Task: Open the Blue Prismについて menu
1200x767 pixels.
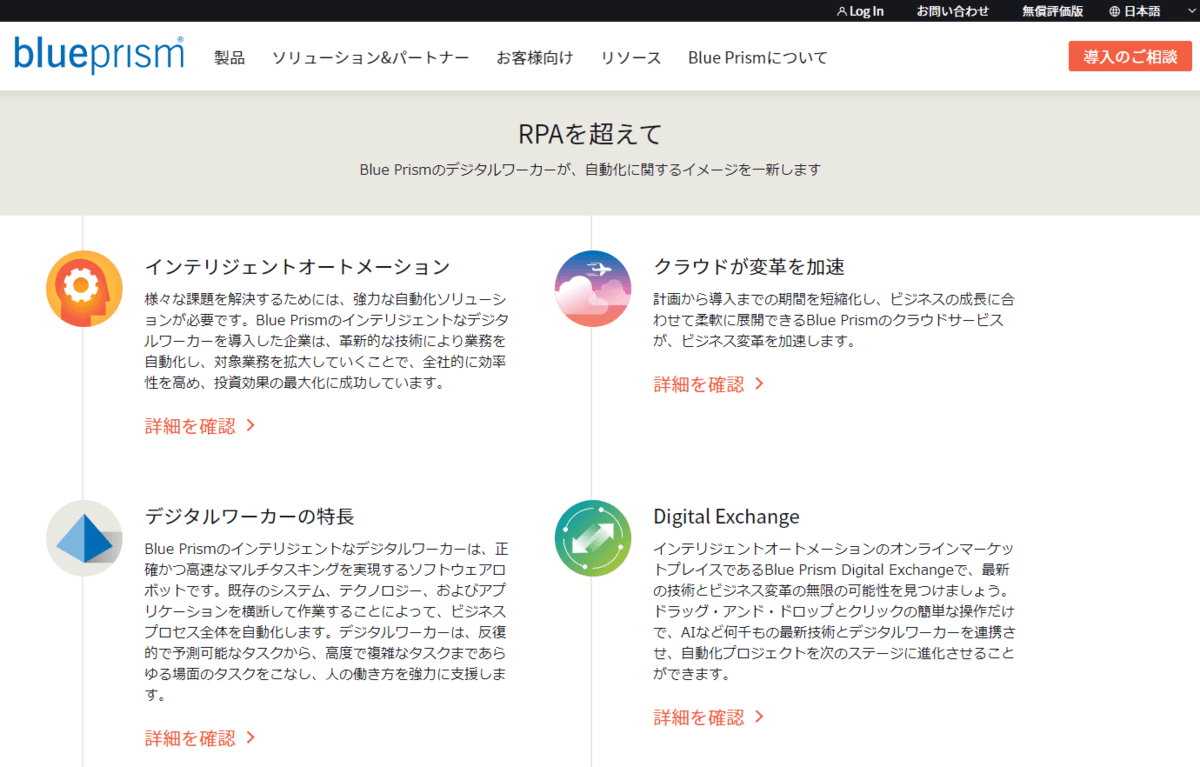Action: coord(758,57)
